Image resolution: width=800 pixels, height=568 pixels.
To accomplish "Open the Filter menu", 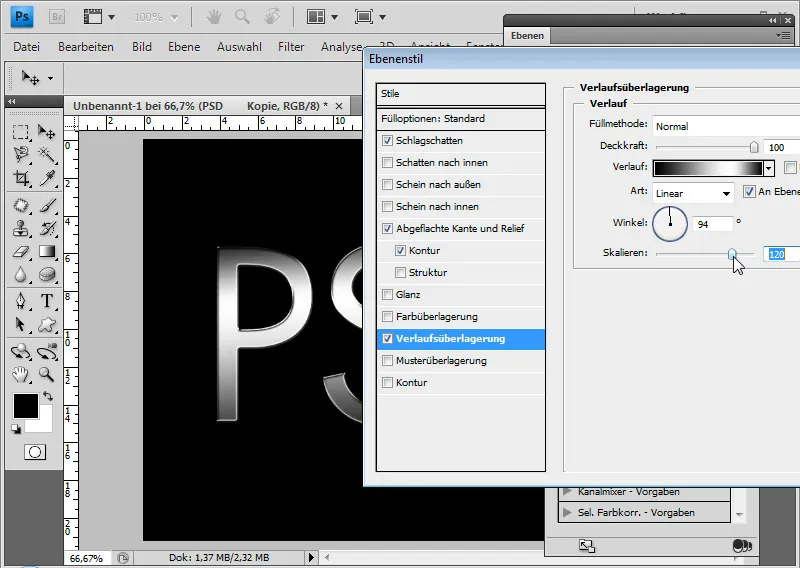I will coord(291,47).
